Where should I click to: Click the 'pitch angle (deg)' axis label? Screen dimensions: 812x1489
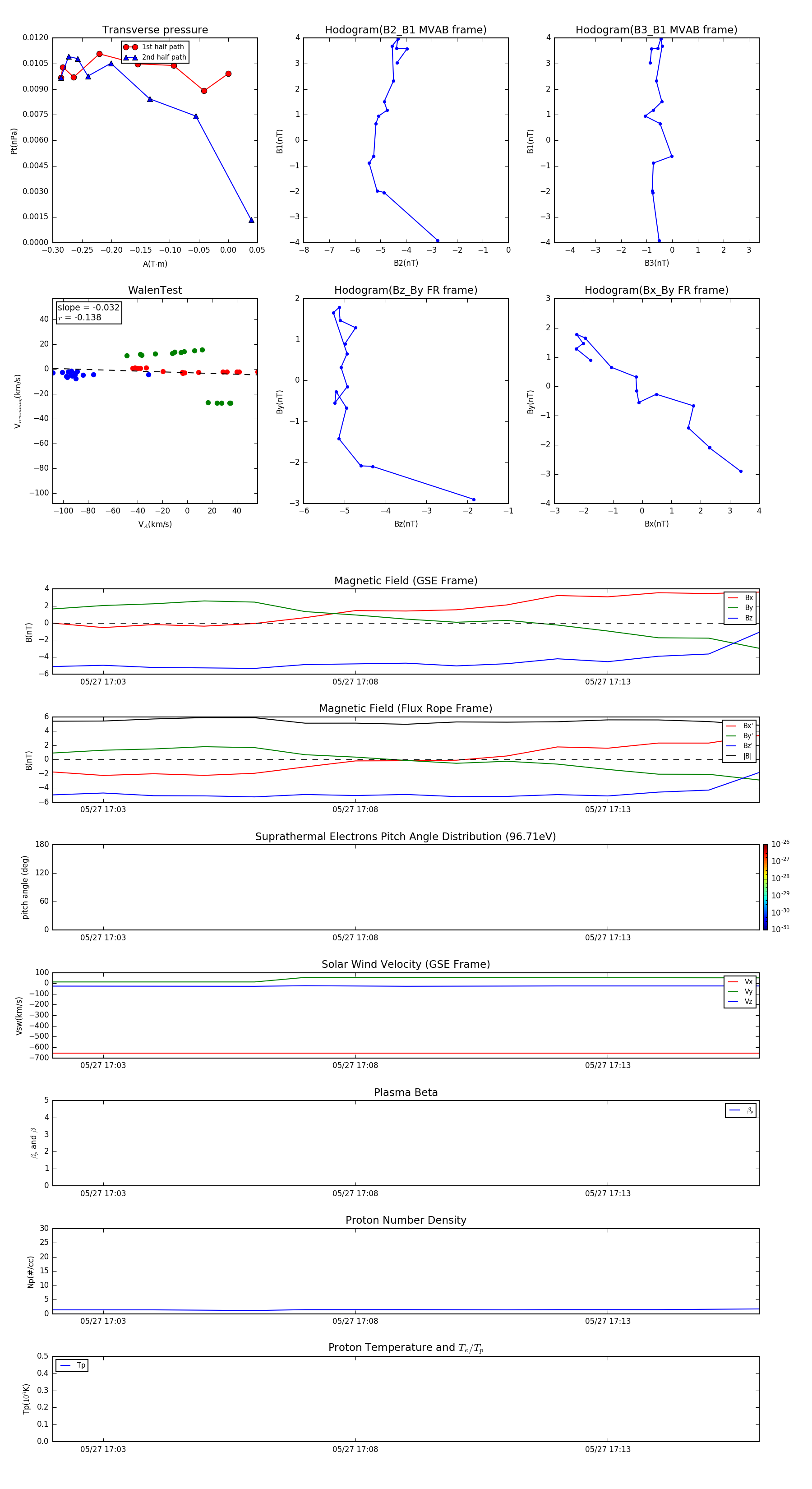click(25, 887)
